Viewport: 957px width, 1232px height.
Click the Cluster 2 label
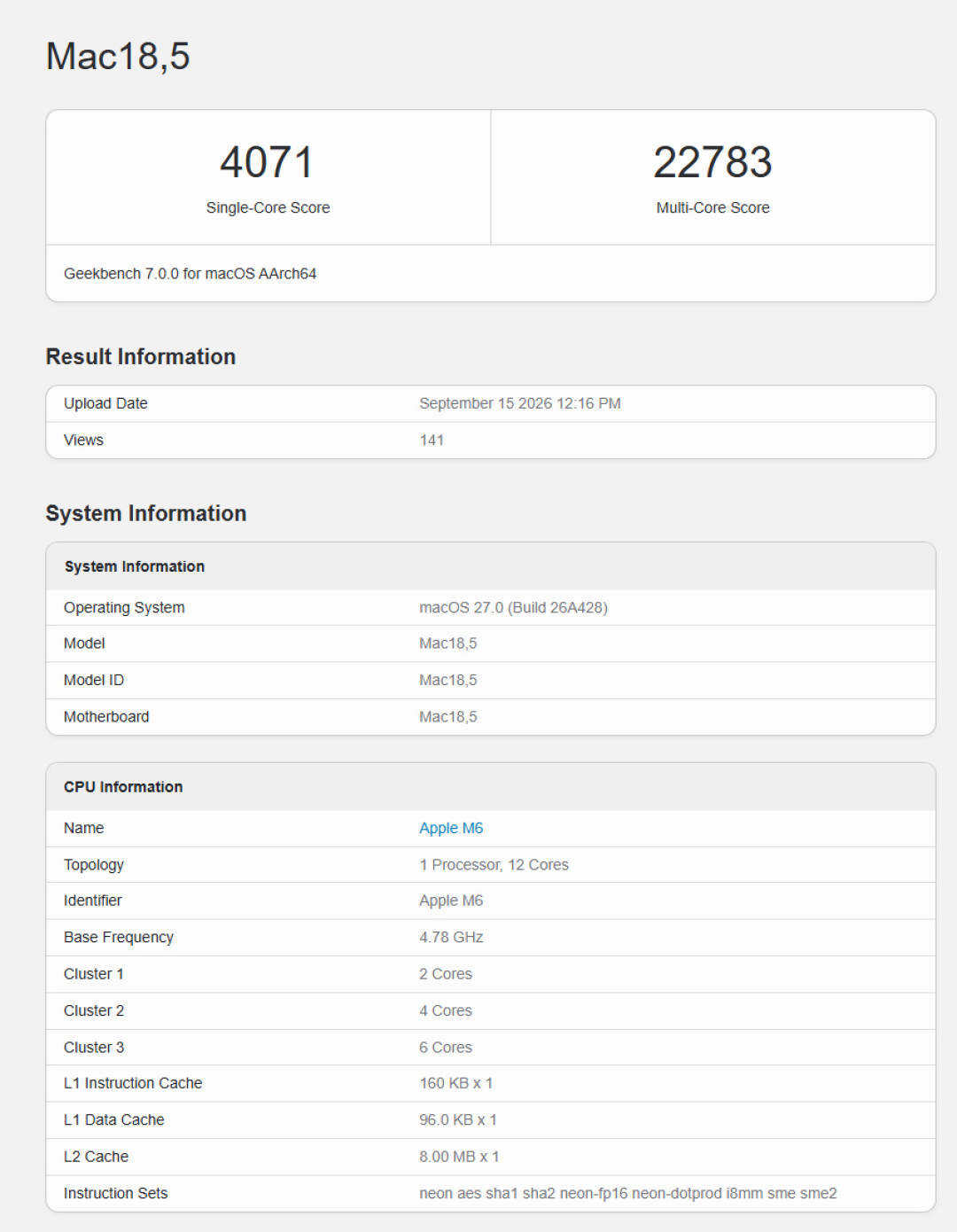pyautogui.click(x=94, y=1010)
